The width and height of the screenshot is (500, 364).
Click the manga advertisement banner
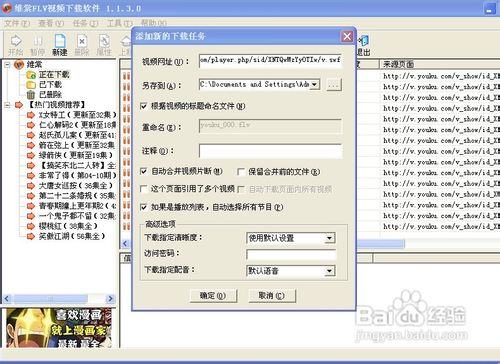59,328
